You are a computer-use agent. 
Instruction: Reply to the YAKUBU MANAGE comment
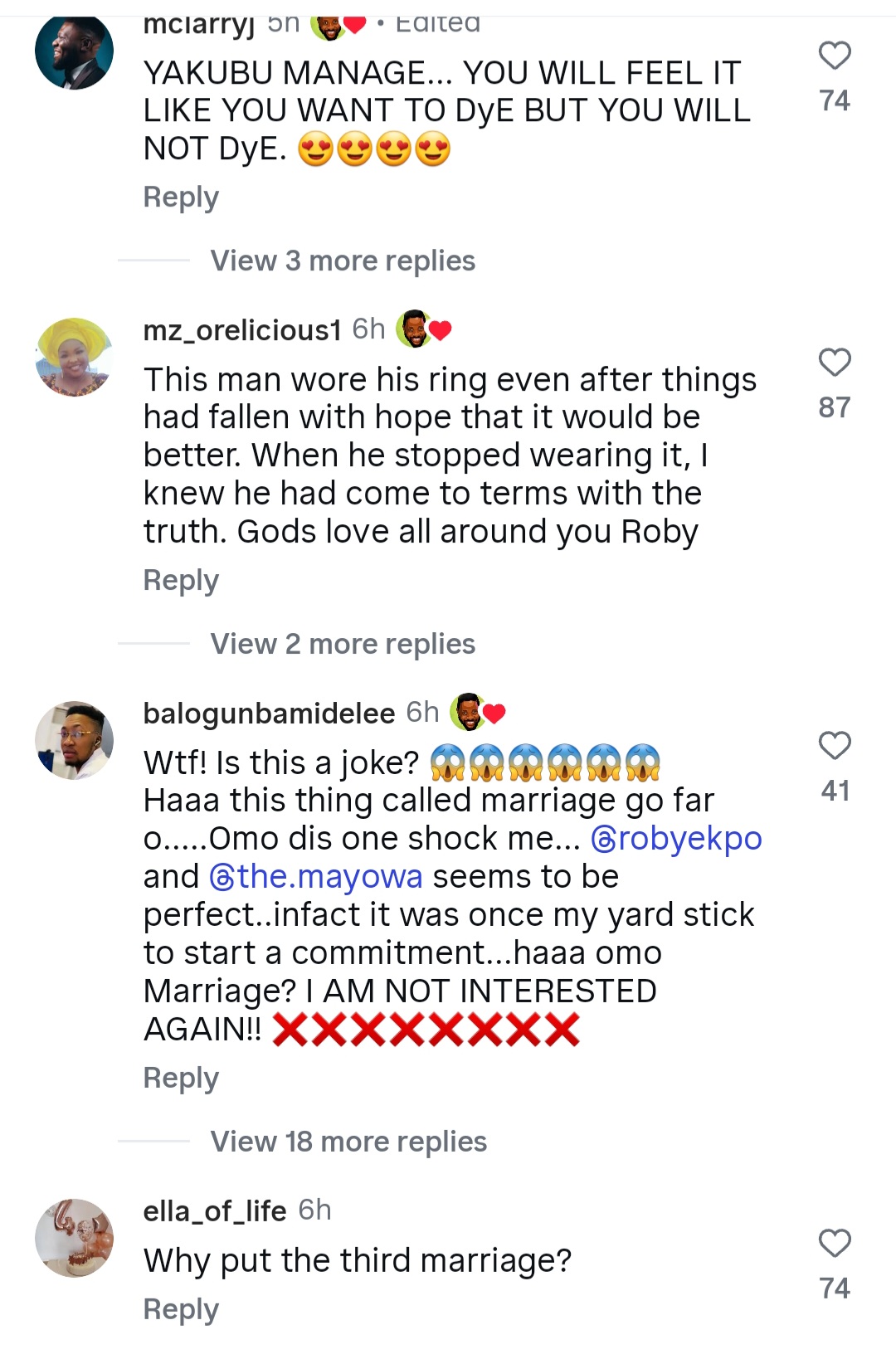181,197
